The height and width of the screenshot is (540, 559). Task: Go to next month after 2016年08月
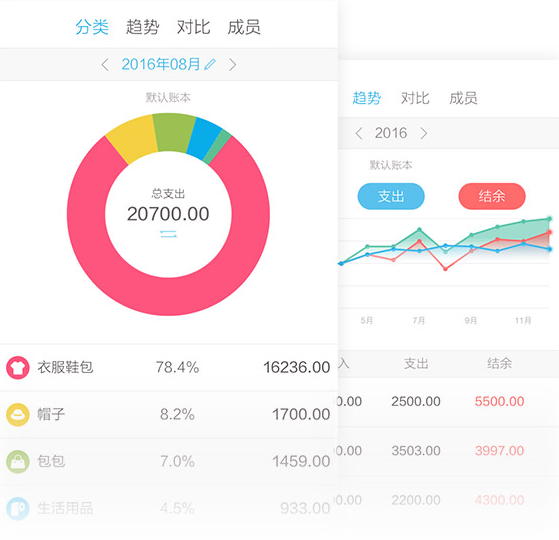[x=232, y=65]
